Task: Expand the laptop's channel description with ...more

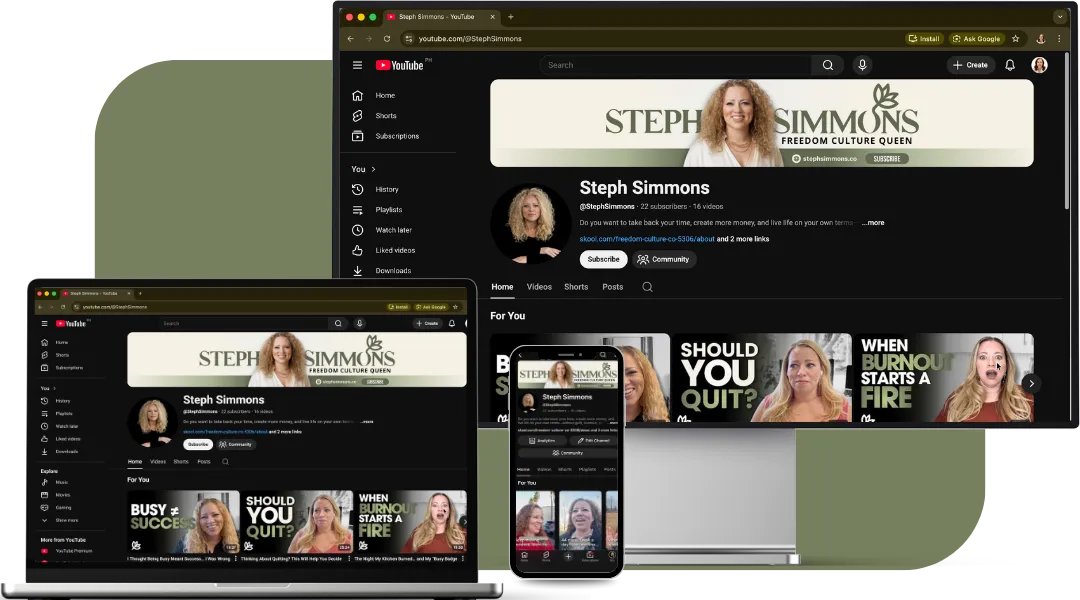Action: [367, 422]
